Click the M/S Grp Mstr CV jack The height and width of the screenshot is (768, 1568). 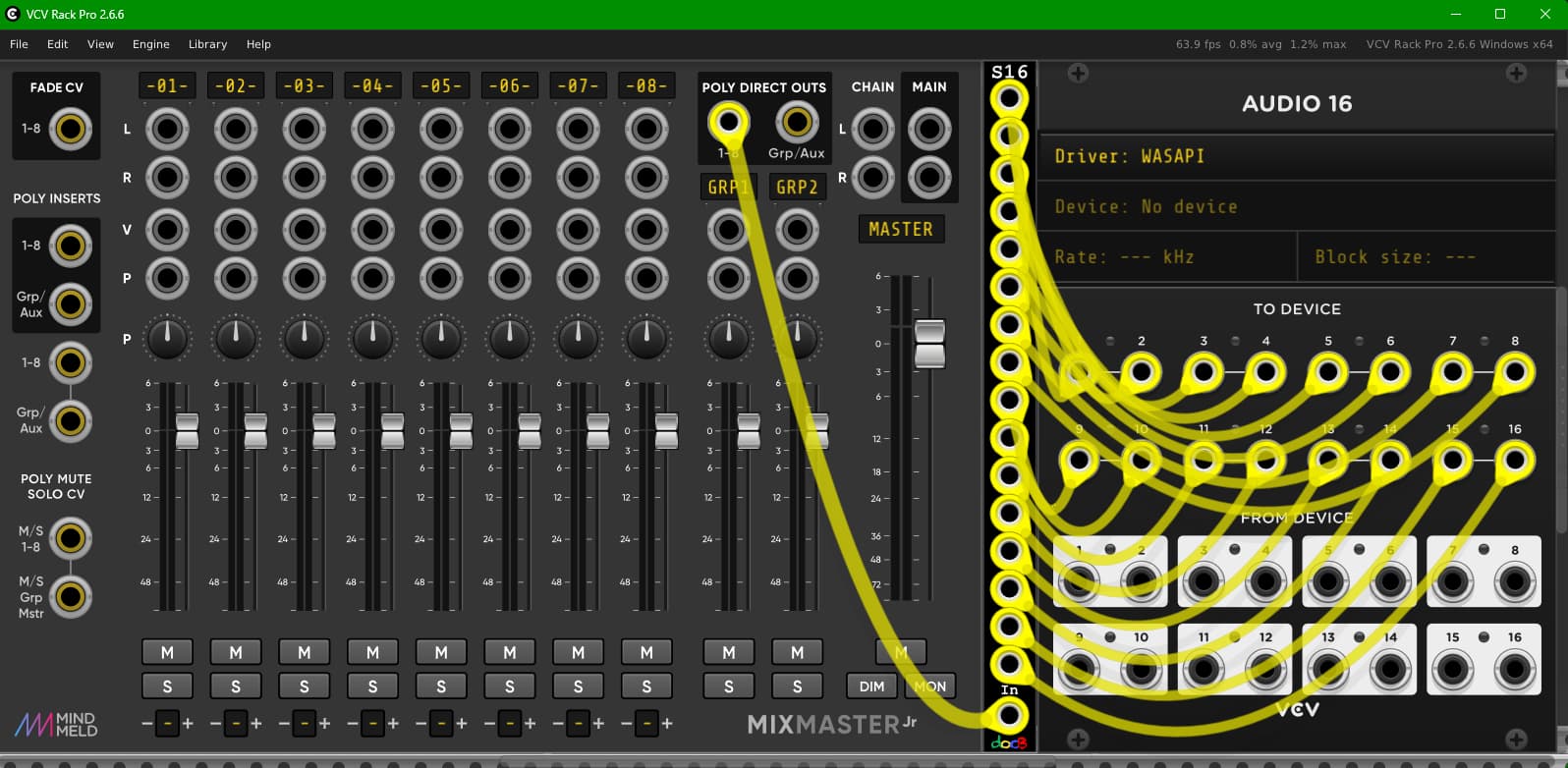tap(71, 596)
